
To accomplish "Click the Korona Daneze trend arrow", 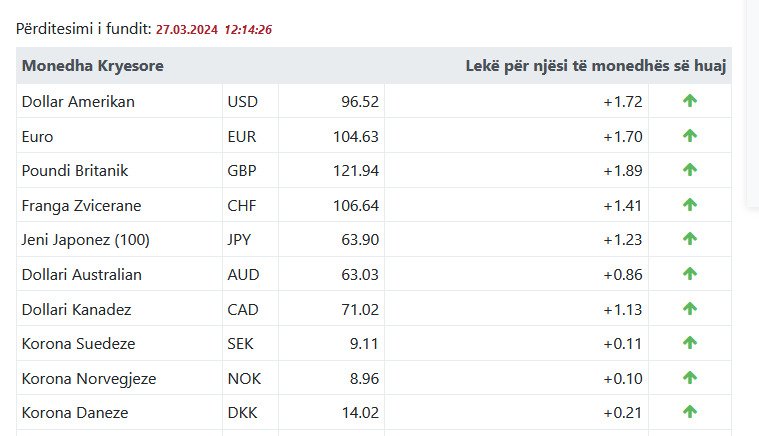I will (x=689, y=412).
